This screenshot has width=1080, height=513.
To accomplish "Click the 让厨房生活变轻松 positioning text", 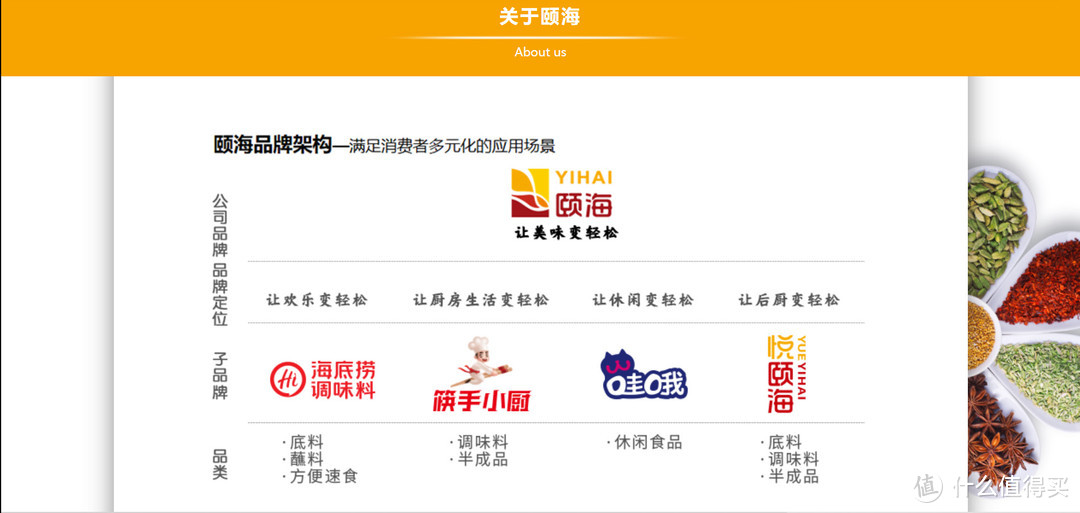I will [481, 300].
